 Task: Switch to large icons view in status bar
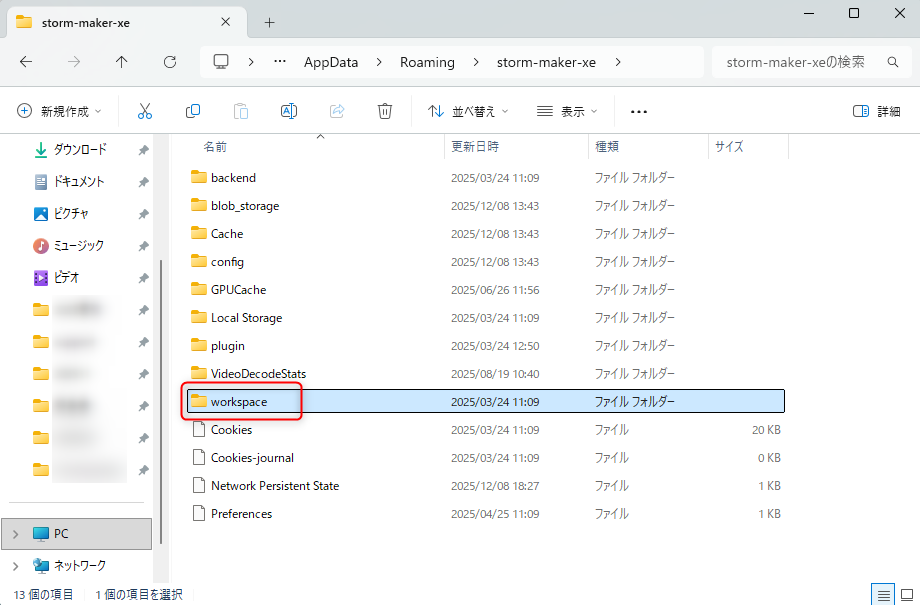pos(906,595)
